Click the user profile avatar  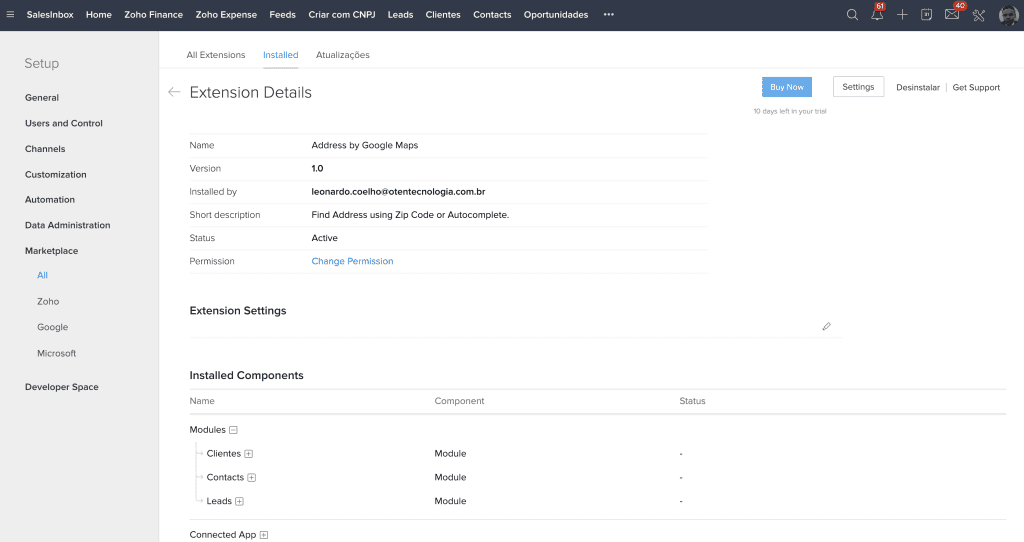[1008, 15]
